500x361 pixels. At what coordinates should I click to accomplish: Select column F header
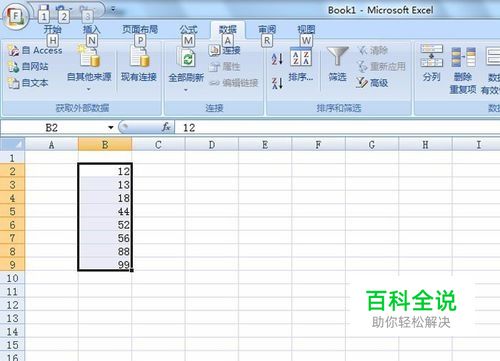(x=318, y=145)
